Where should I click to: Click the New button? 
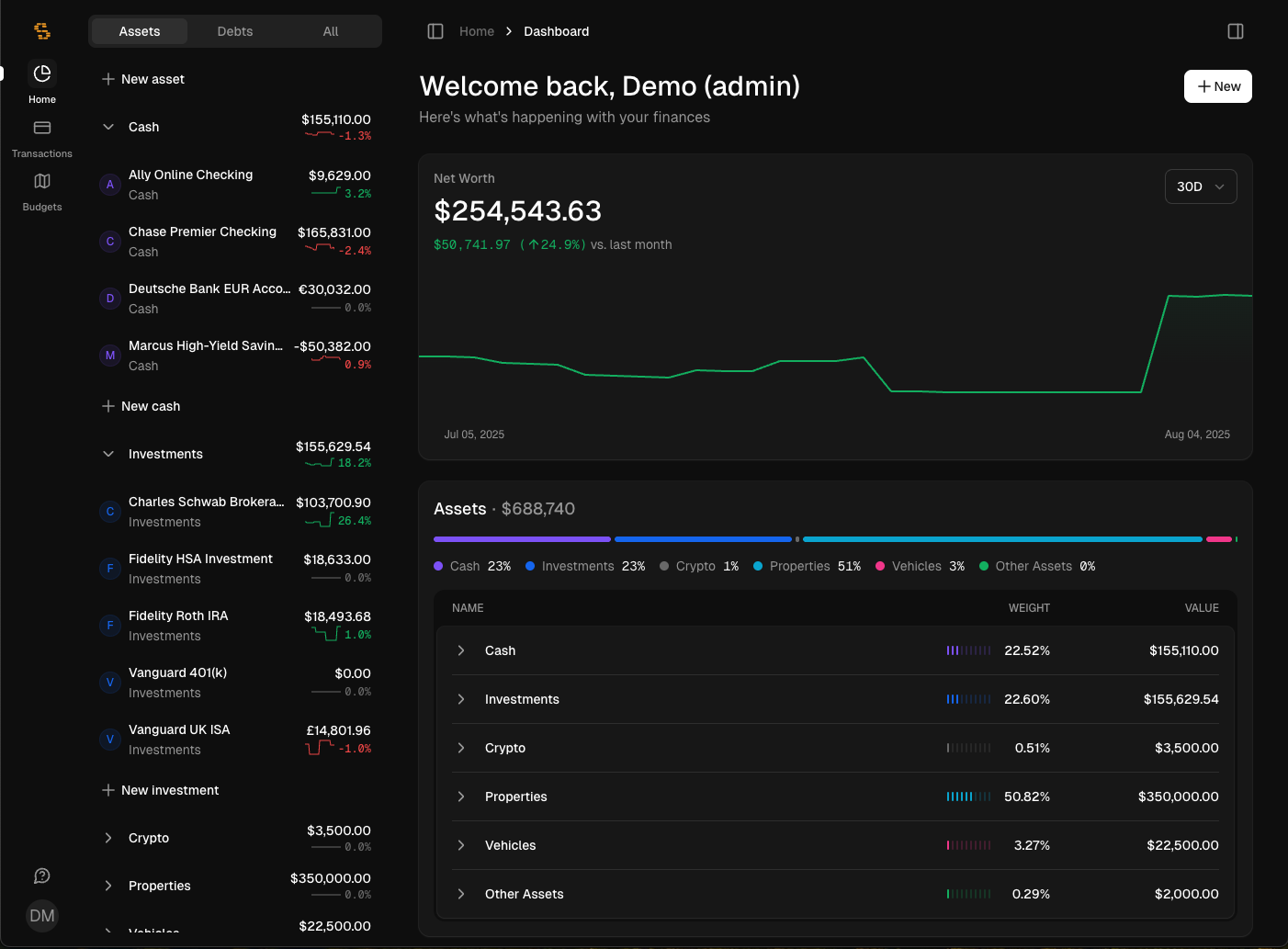click(1218, 86)
